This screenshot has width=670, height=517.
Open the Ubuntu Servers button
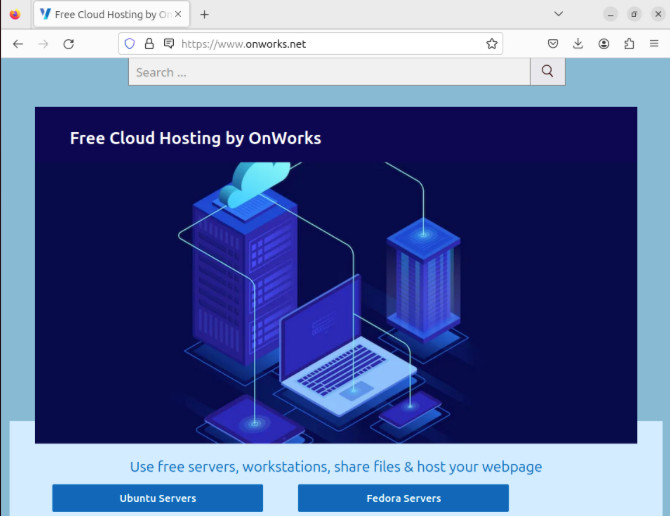click(x=158, y=498)
